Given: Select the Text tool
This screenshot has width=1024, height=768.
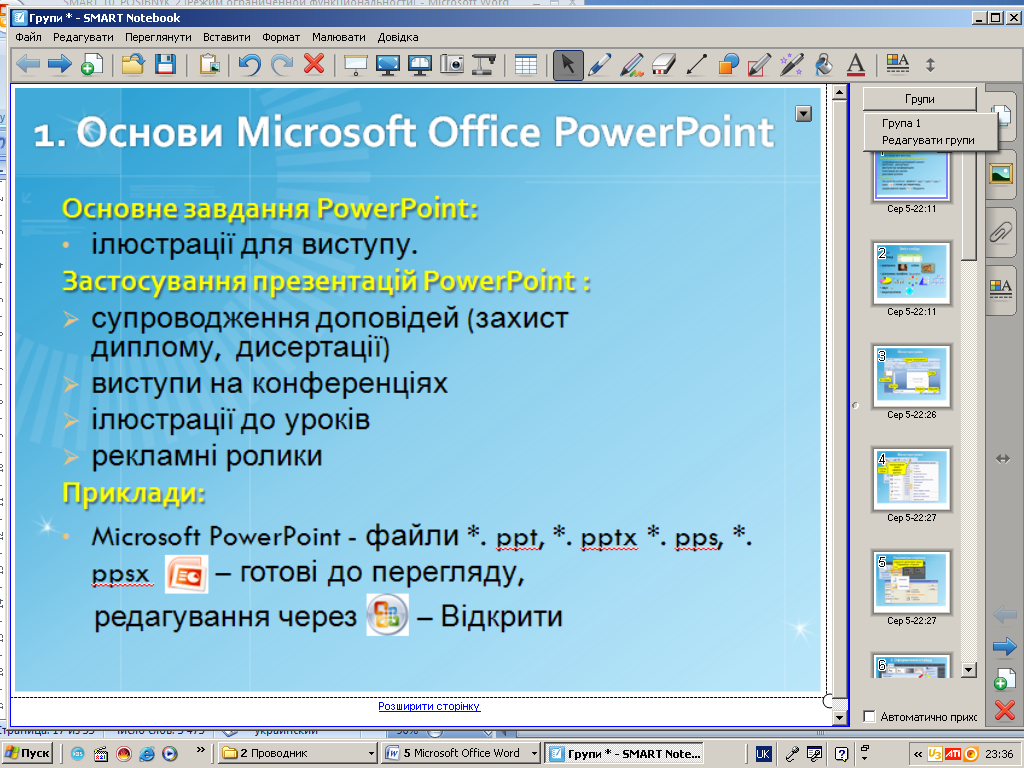Looking at the screenshot, I should [856, 65].
